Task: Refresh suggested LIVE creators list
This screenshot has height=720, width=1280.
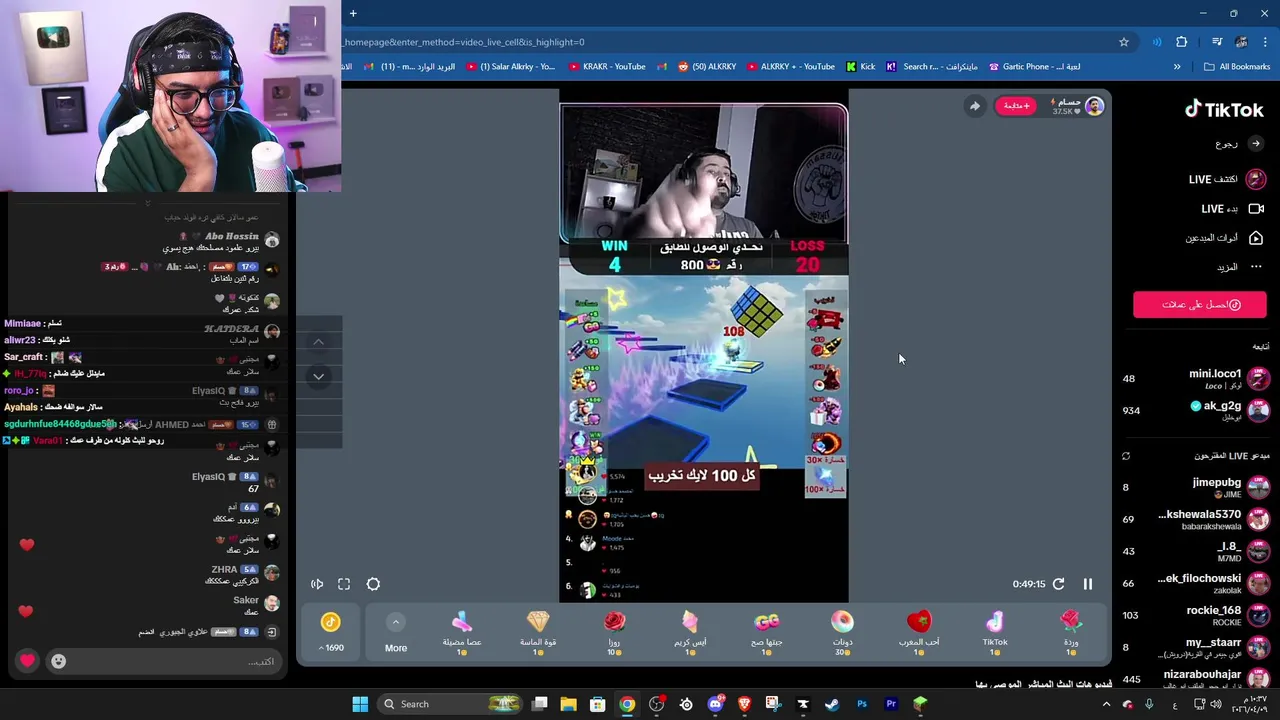Action: 1126,456
